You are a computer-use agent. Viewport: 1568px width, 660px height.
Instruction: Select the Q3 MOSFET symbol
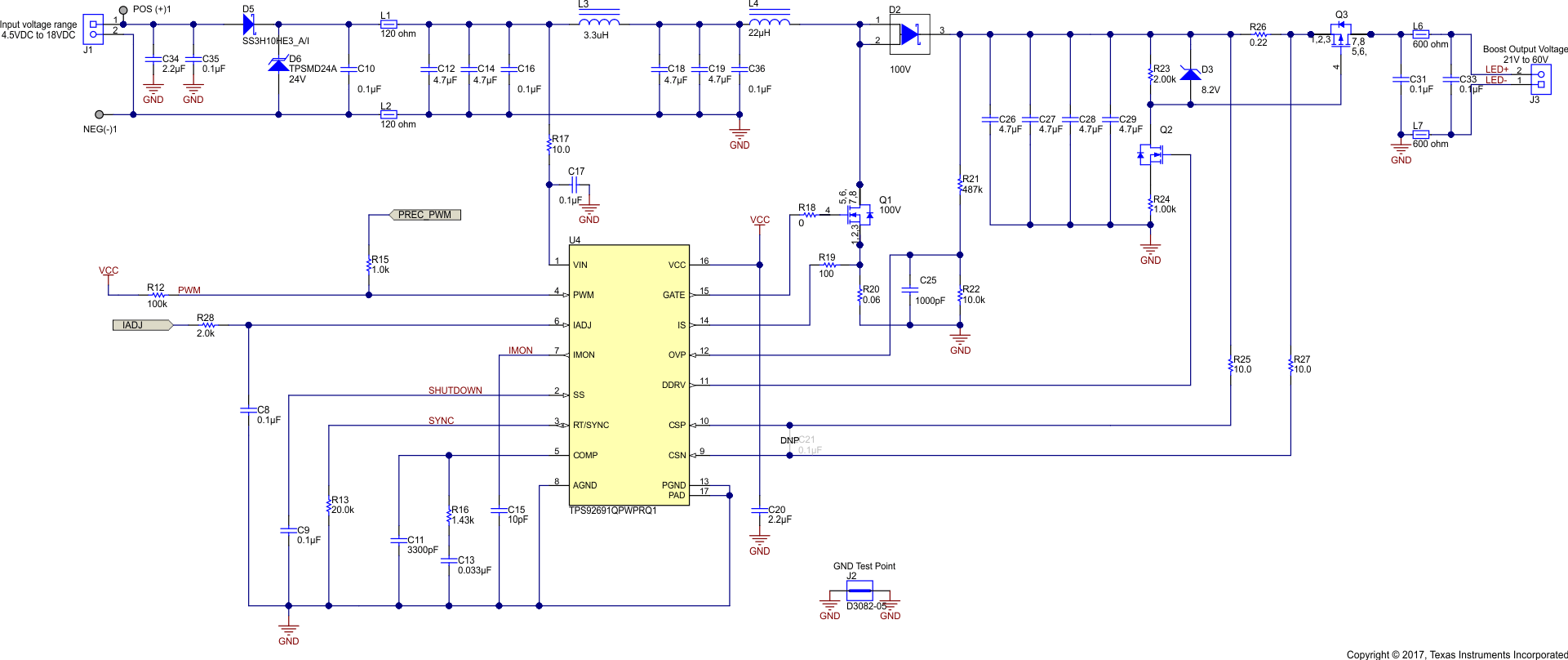point(1340,33)
